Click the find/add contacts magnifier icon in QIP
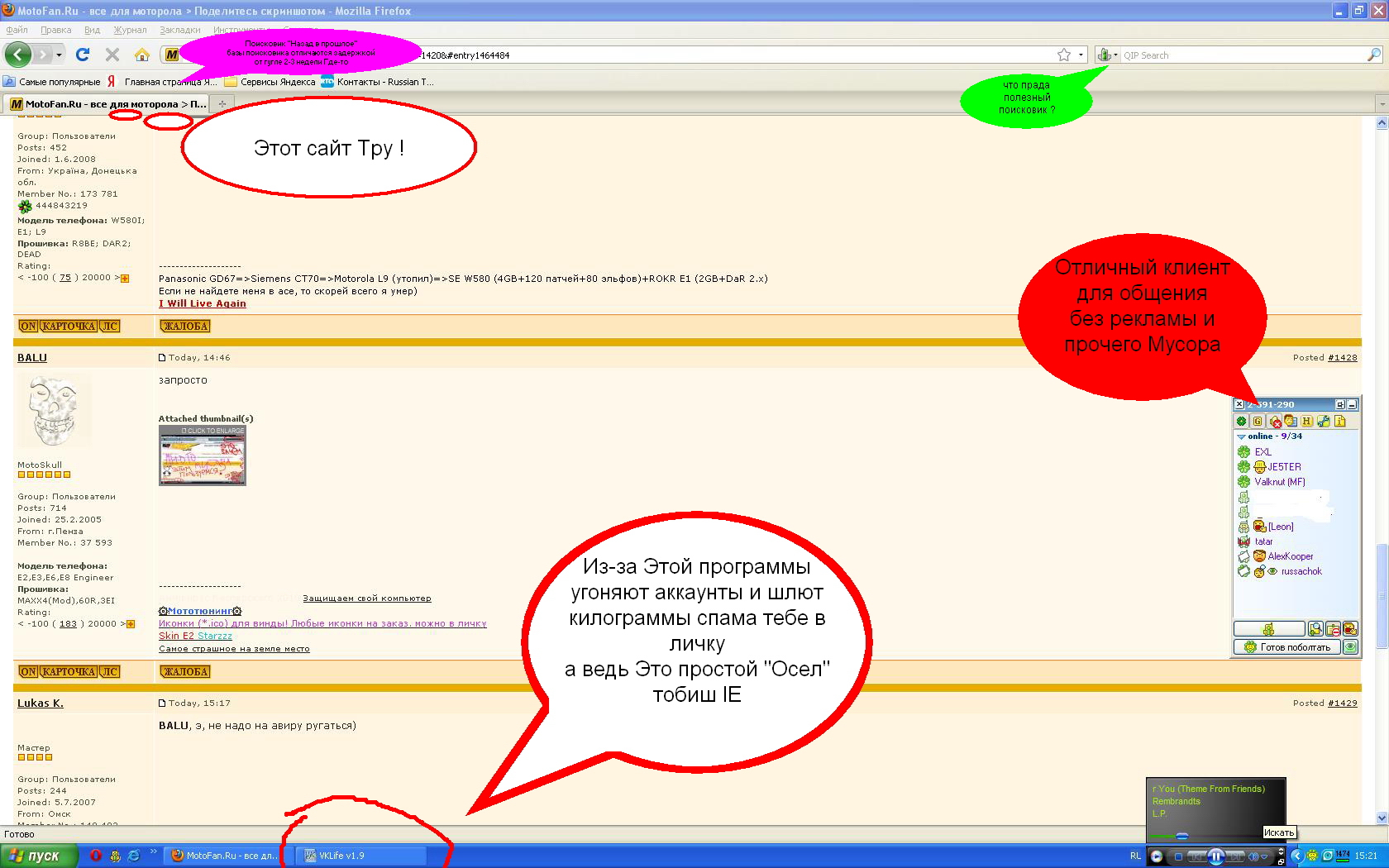The height and width of the screenshot is (868, 1389). coord(1315,629)
